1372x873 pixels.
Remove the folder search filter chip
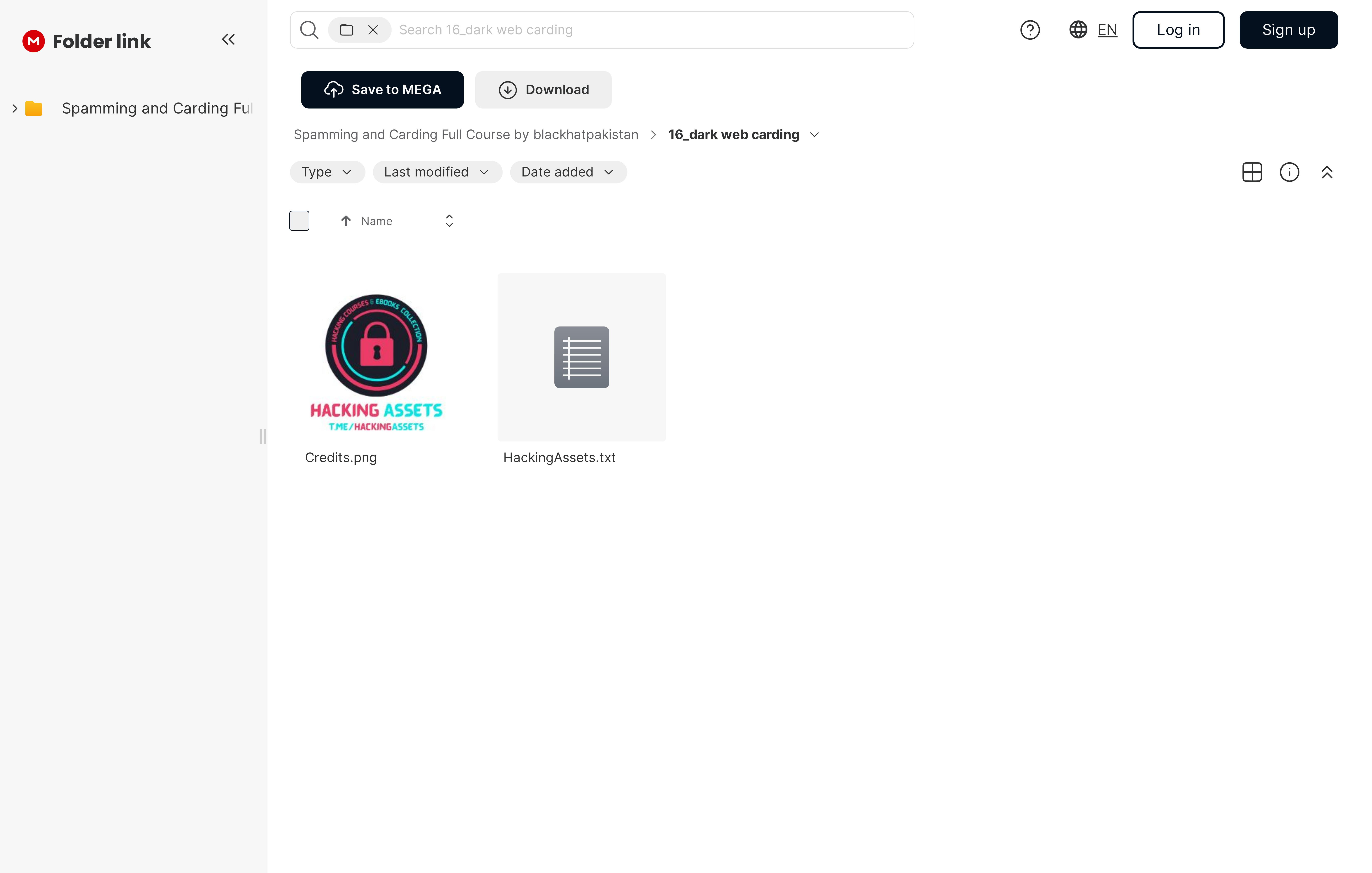(x=373, y=30)
